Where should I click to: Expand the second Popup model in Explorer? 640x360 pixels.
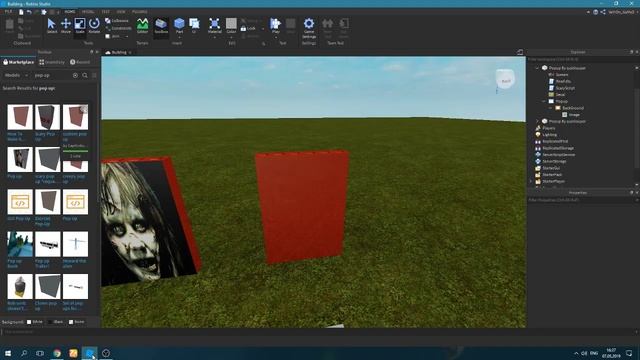click(537, 121)
